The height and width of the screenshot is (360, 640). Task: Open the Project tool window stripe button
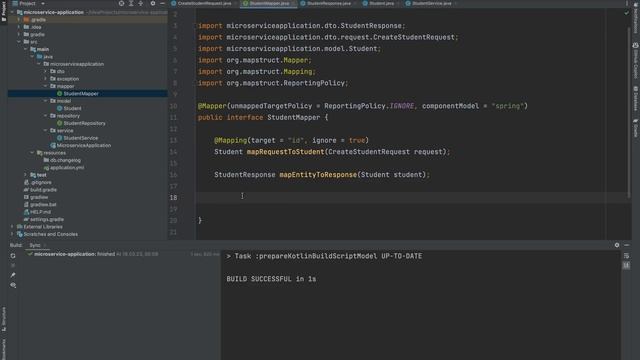(x=4, y=12)
